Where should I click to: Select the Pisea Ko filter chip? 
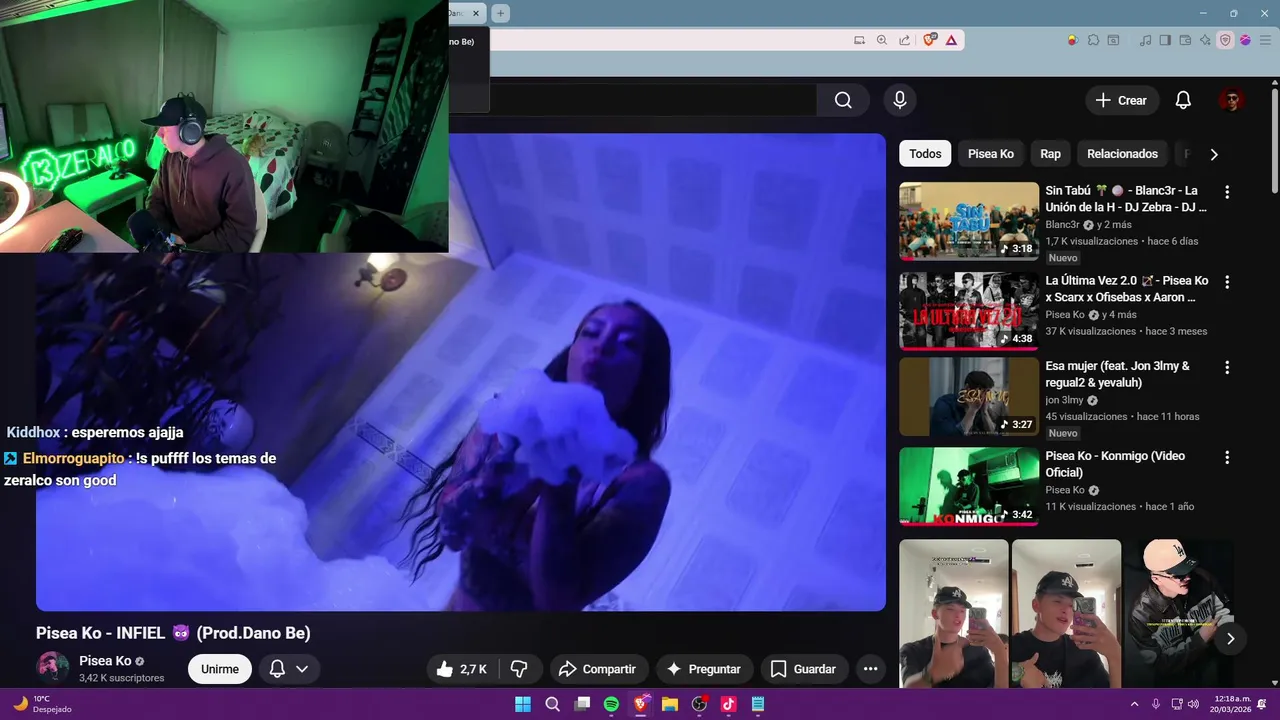click(991, 154)
